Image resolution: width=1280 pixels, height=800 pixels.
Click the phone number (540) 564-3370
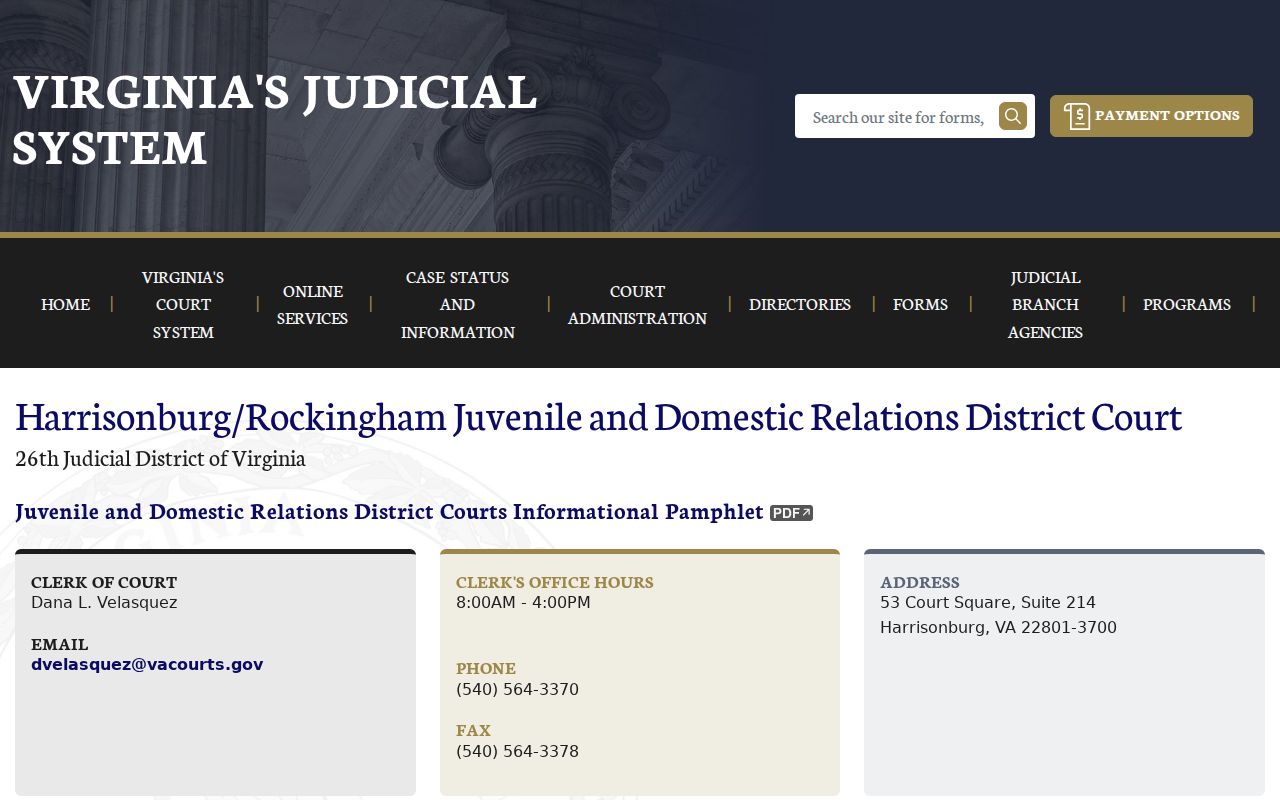coord(517,689)
